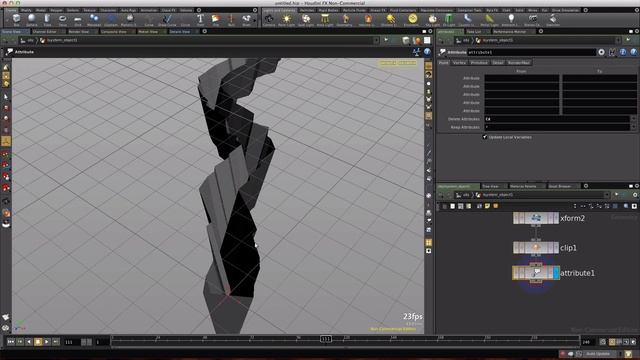This screenshot has height=360, width=640.
Task: Select the Sphere shelf tool
Action: (x=32, y=20)
